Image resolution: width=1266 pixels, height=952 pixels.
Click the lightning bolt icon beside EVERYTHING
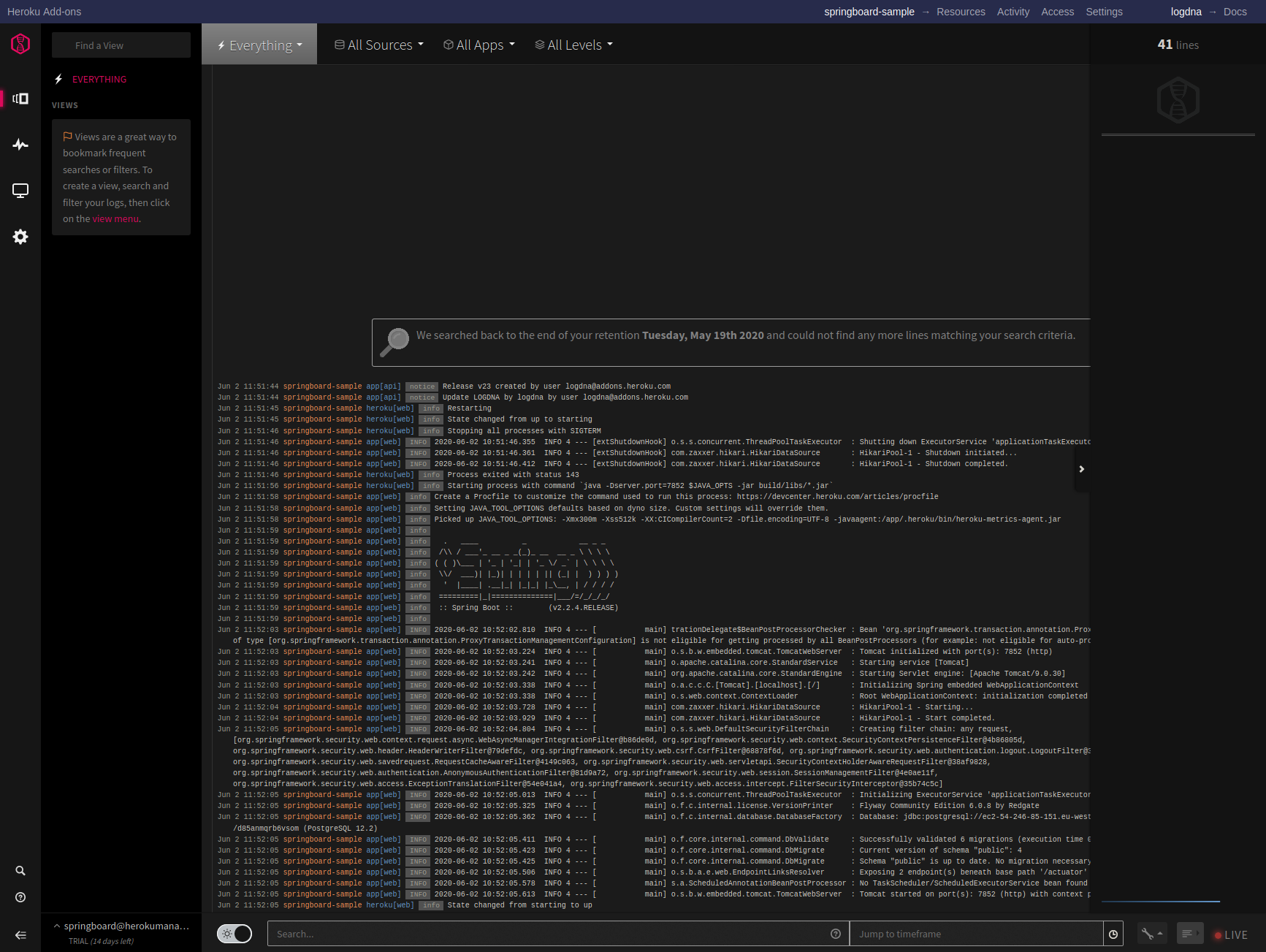[x=58, y=79]
